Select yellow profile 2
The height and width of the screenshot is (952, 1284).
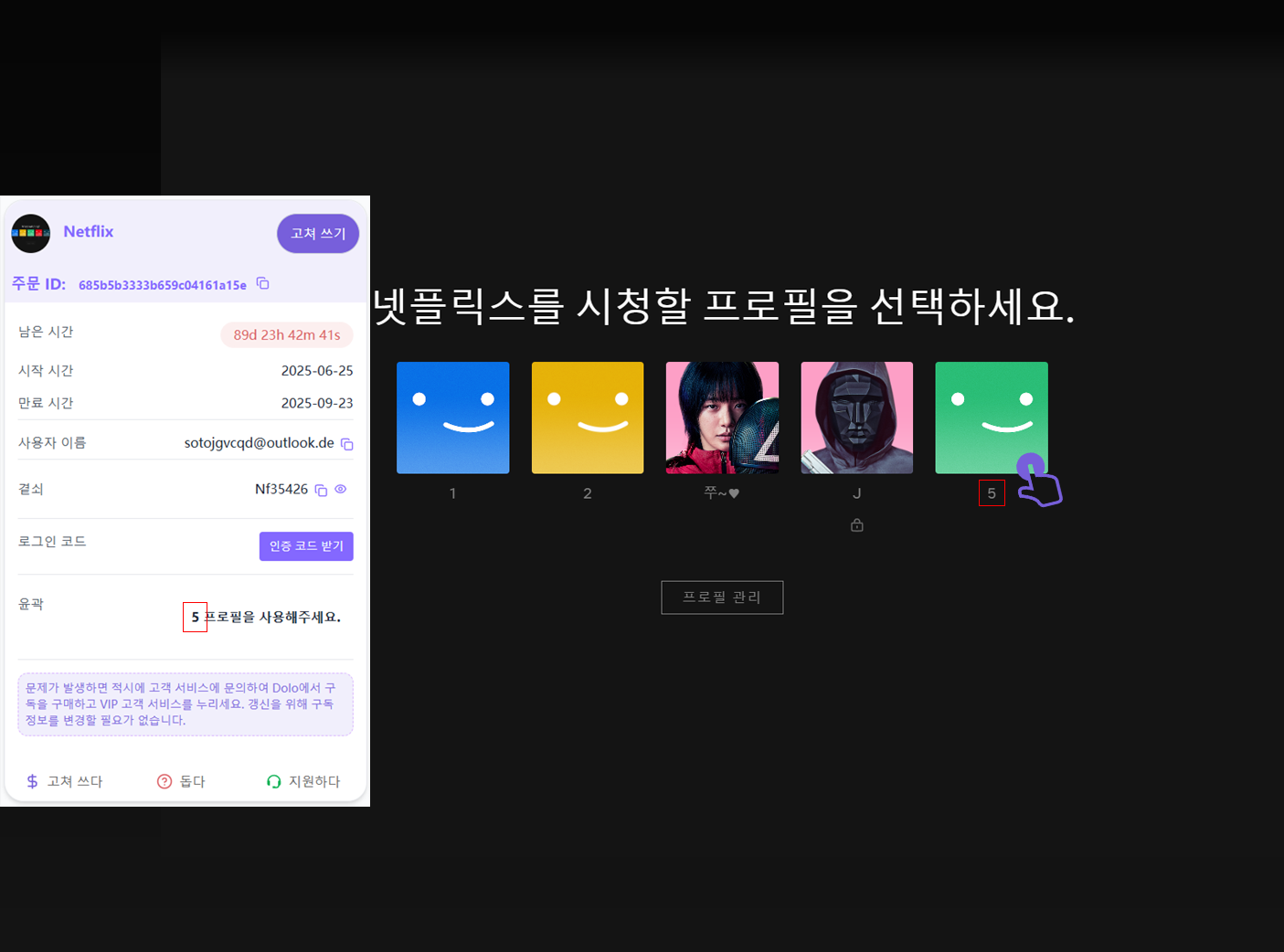click(588, 418)
